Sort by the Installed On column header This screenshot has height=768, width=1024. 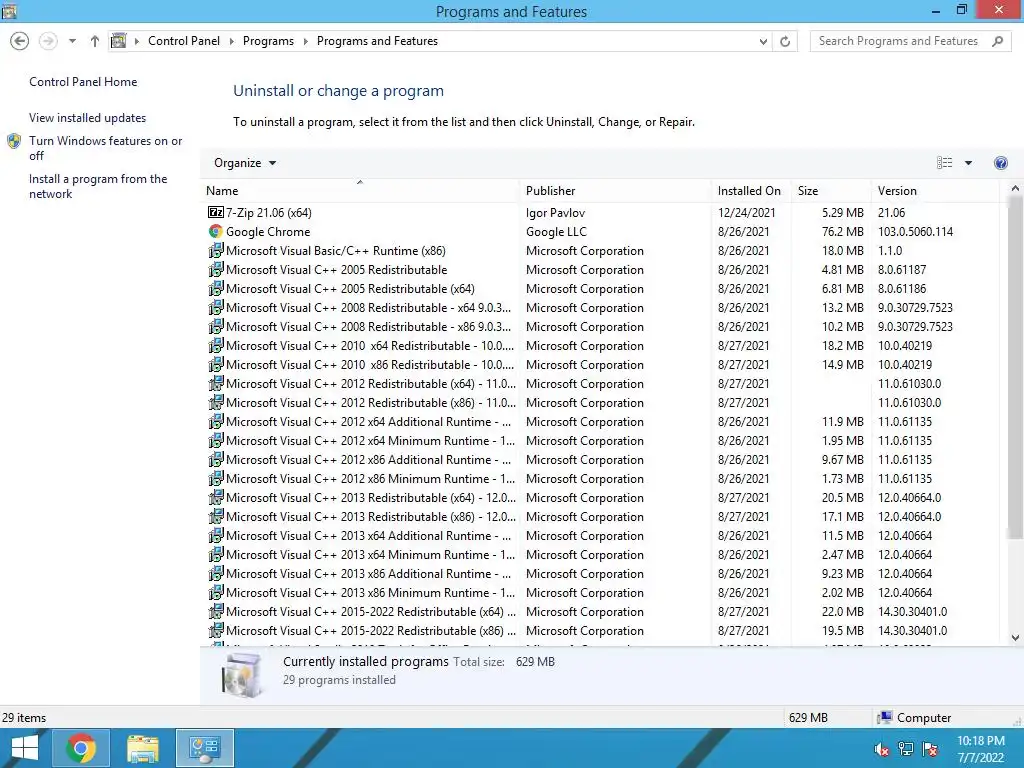click(x=751, y=191)
